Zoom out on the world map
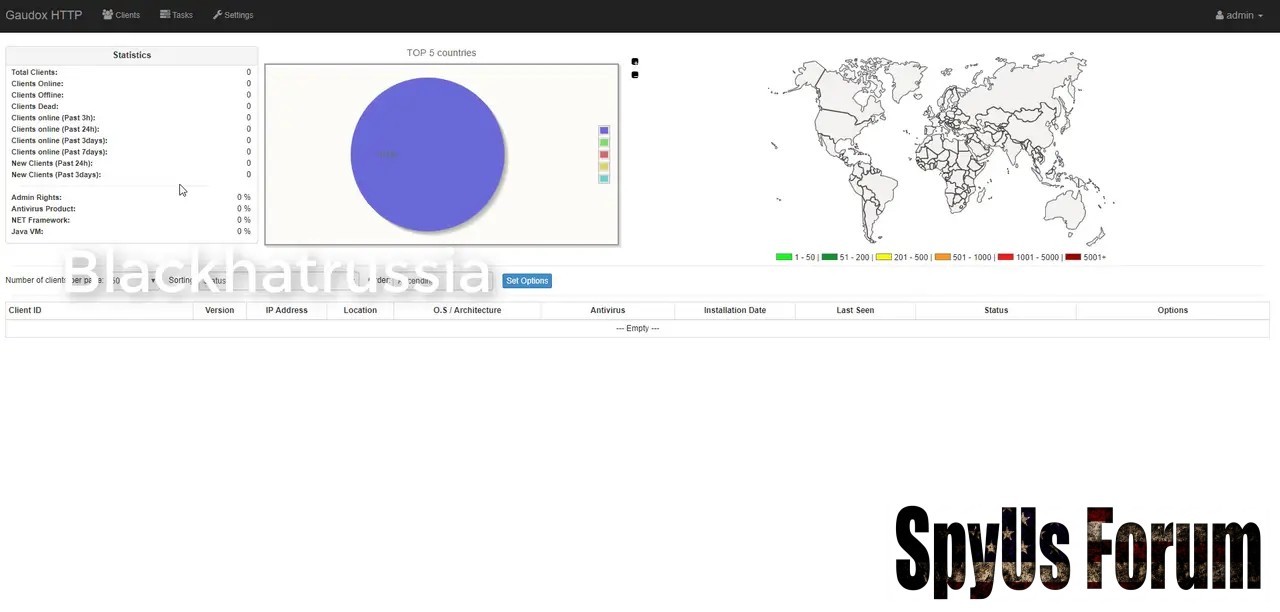 coord(634,75)
